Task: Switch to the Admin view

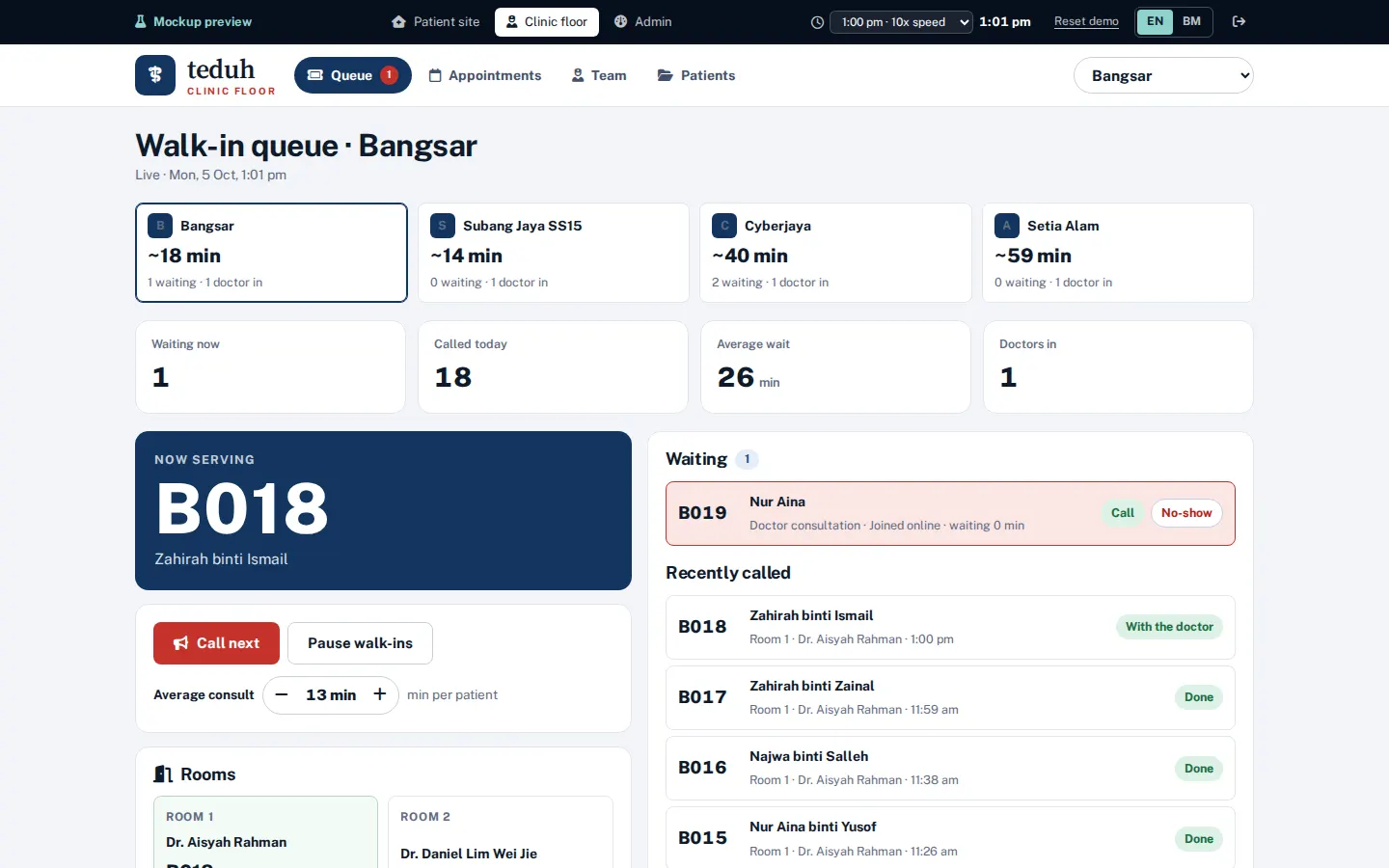Action: click(642, 21)
